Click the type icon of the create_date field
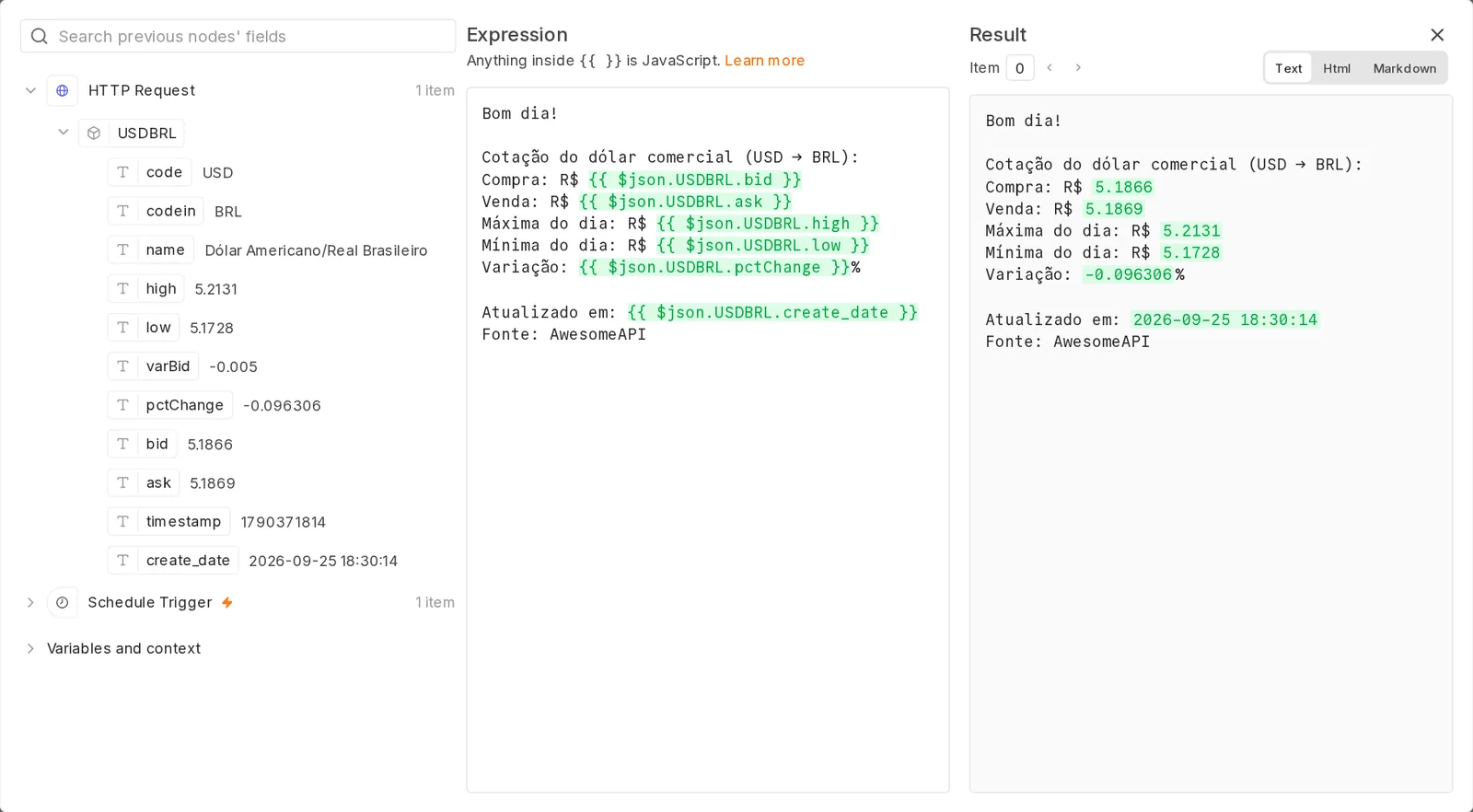The width and height of the screenshot is (1473, 812). 122,560
